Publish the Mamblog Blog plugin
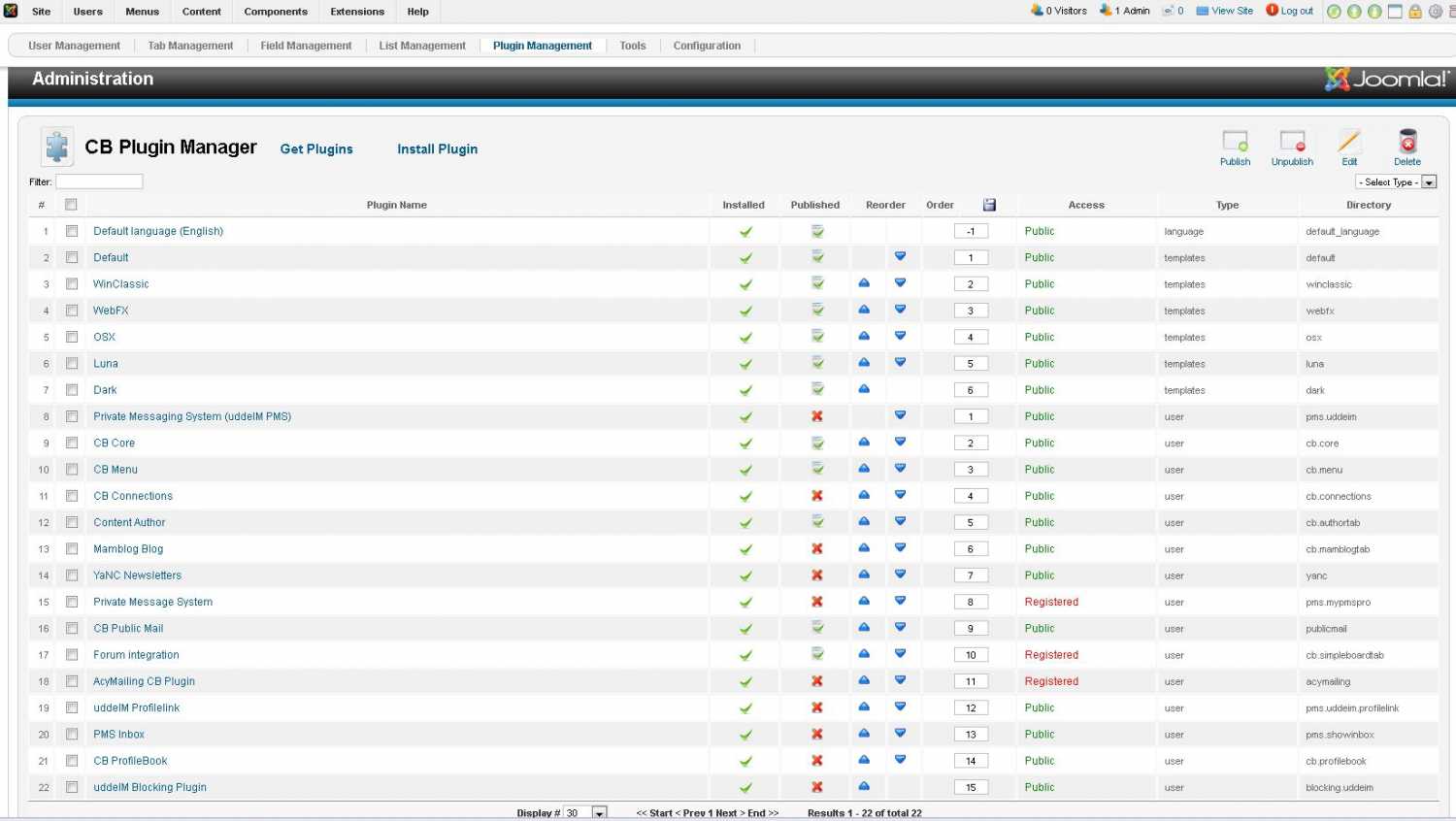 (817, 549)
